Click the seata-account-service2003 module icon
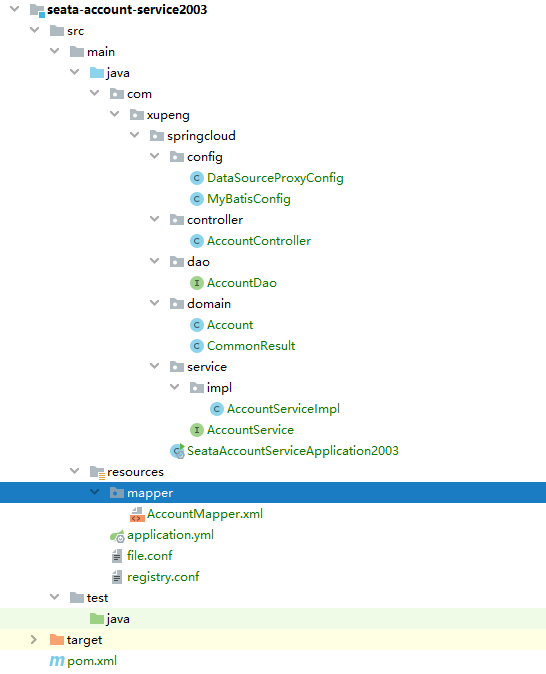Image resolution: width=546 pixels, height=674 pixels. pos(37,10)
